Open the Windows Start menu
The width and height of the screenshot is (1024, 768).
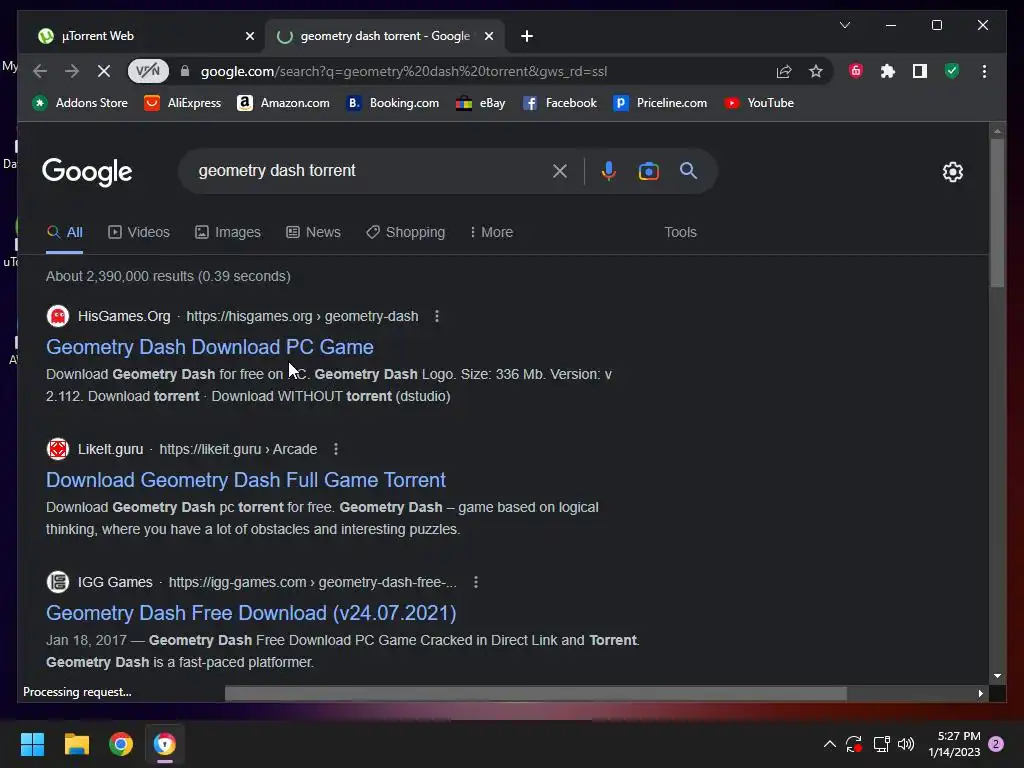(32, 744)
